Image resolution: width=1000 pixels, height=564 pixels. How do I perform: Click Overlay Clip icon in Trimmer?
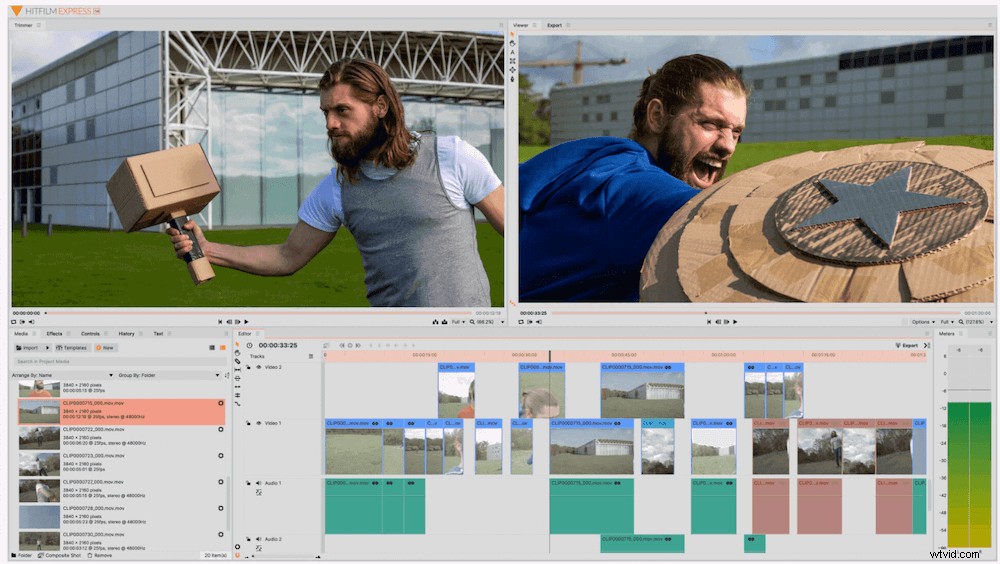click(445, 322)
